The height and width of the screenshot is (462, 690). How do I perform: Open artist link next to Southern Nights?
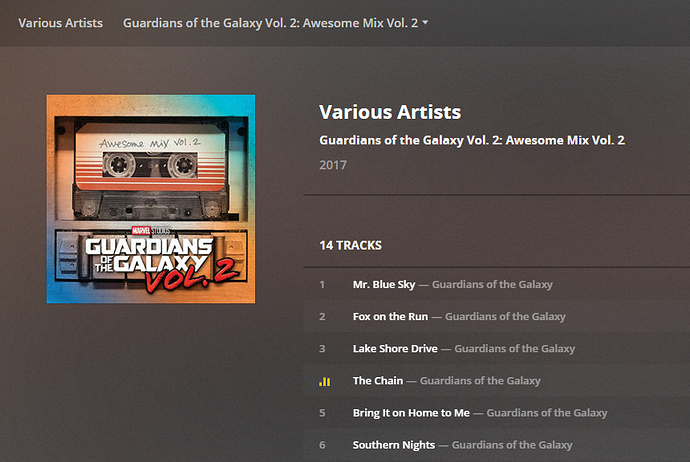(x=512, y=445)
